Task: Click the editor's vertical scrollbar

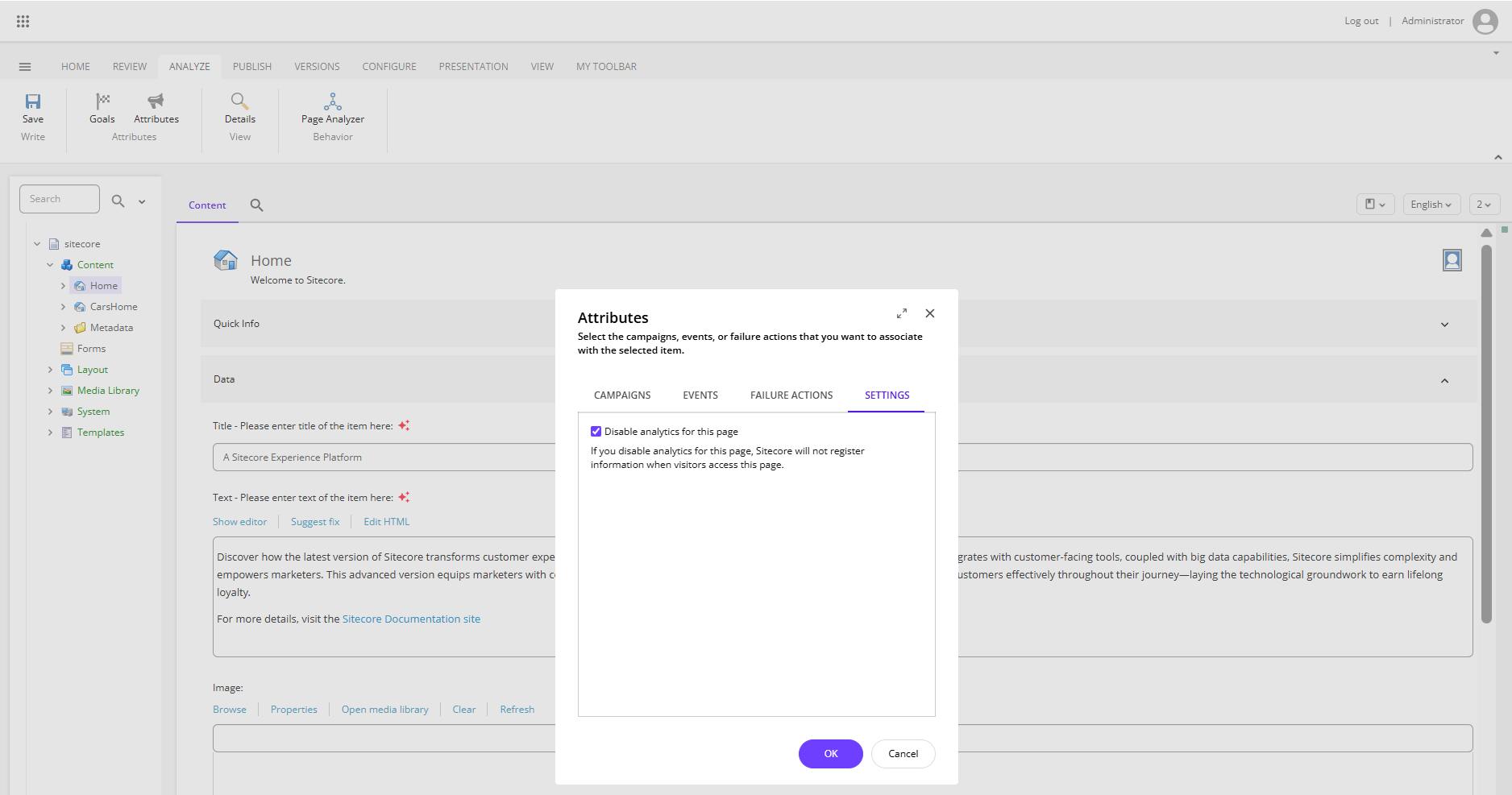Action: [x=1486, y=435]
